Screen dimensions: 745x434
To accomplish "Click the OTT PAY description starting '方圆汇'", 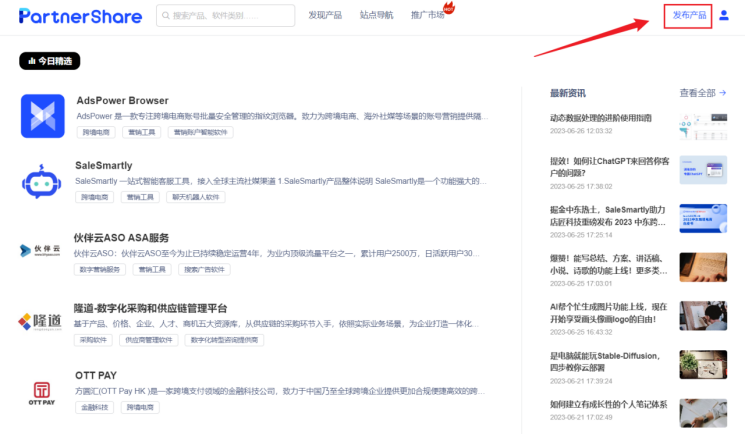I will 280,391.
